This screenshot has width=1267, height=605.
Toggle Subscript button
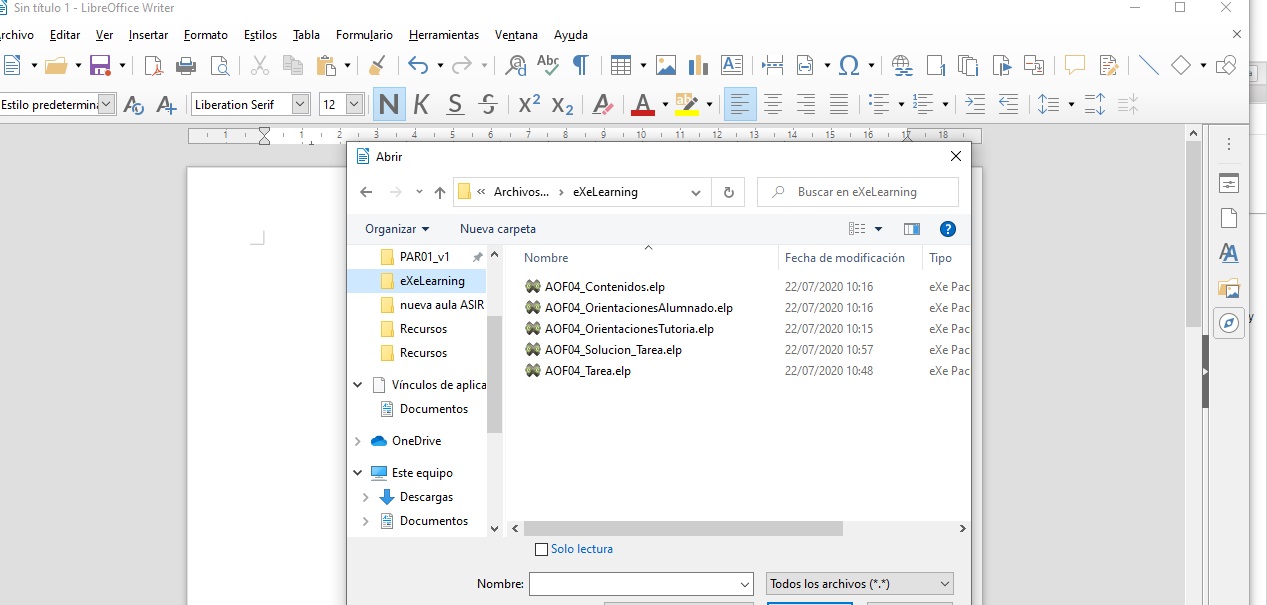[x=562, y=104]
